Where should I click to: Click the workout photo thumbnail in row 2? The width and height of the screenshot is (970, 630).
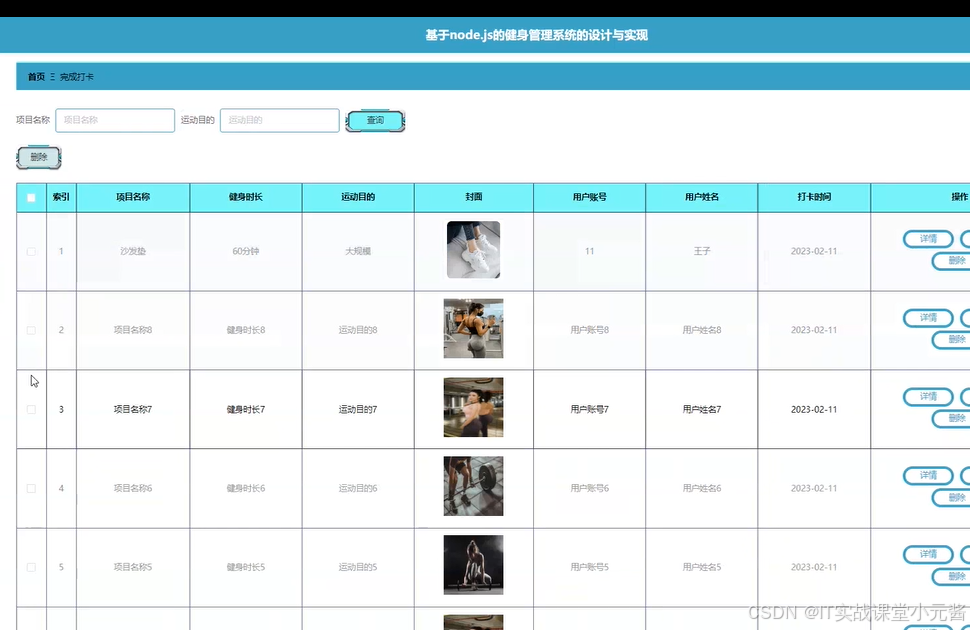(x=473, y=330)
